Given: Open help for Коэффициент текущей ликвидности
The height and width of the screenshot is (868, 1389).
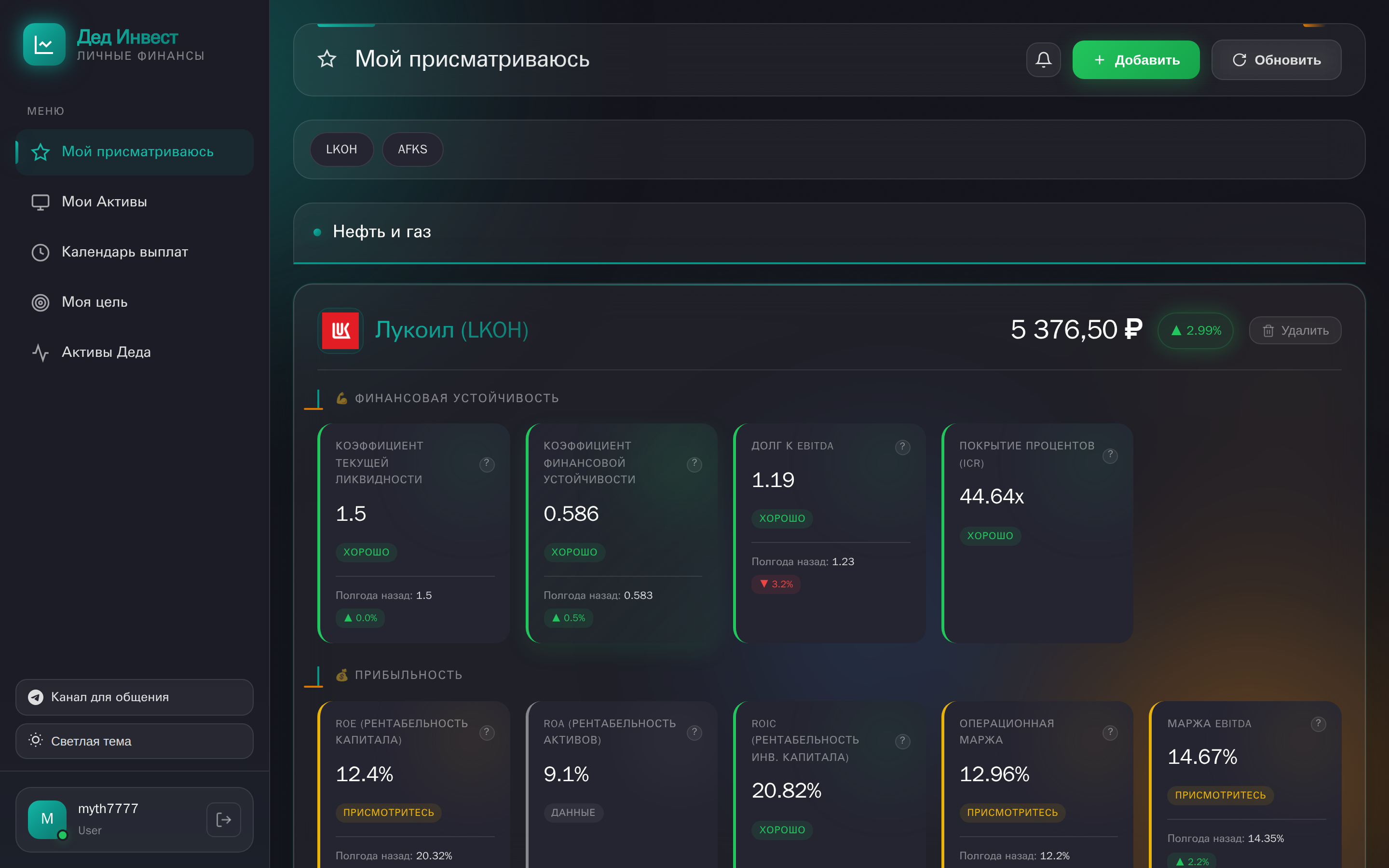Looking at the screenshot, I should (487, 463).
